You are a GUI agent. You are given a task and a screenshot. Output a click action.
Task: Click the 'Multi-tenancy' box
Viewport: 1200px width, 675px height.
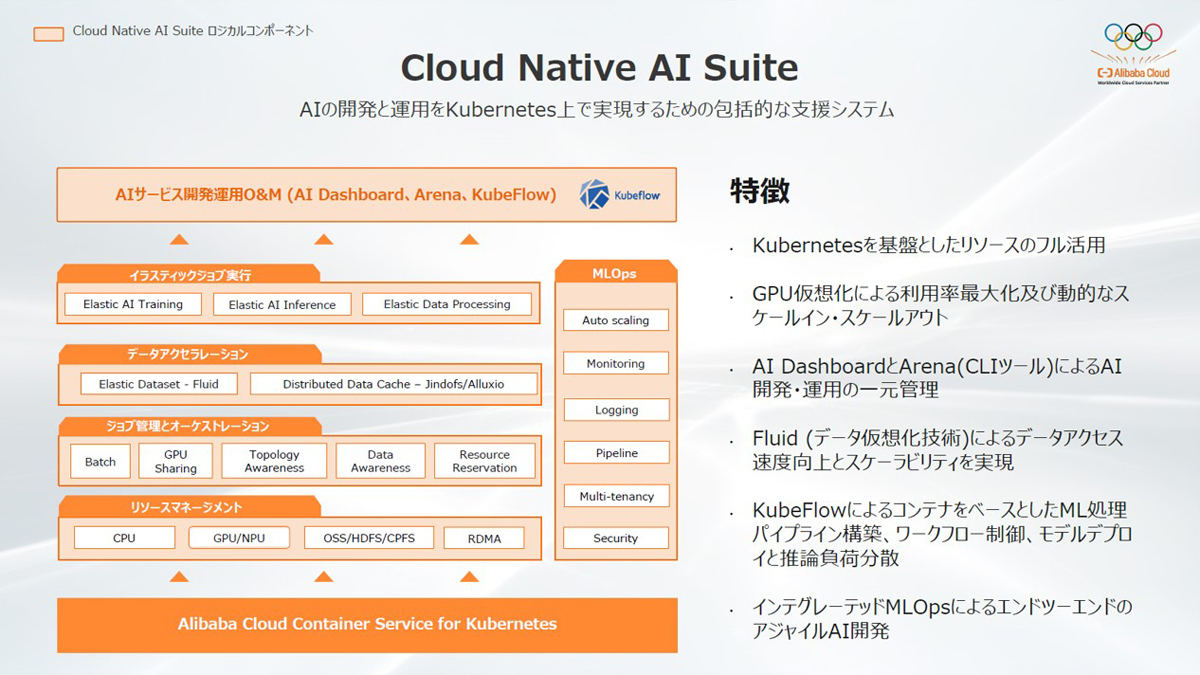[616, 496]
